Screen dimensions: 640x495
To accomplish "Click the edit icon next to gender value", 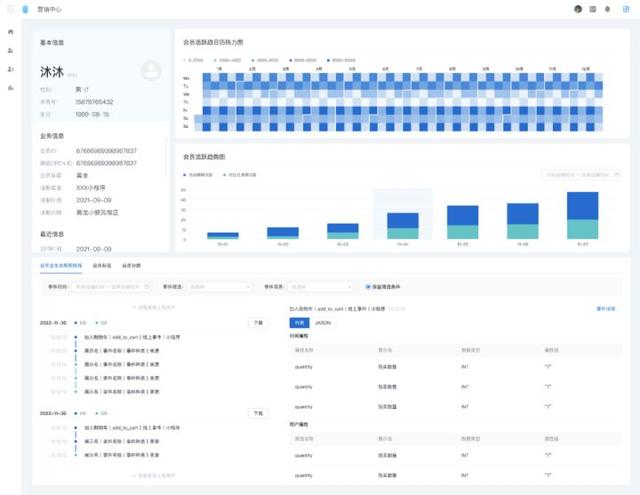I will pos(86,89).
